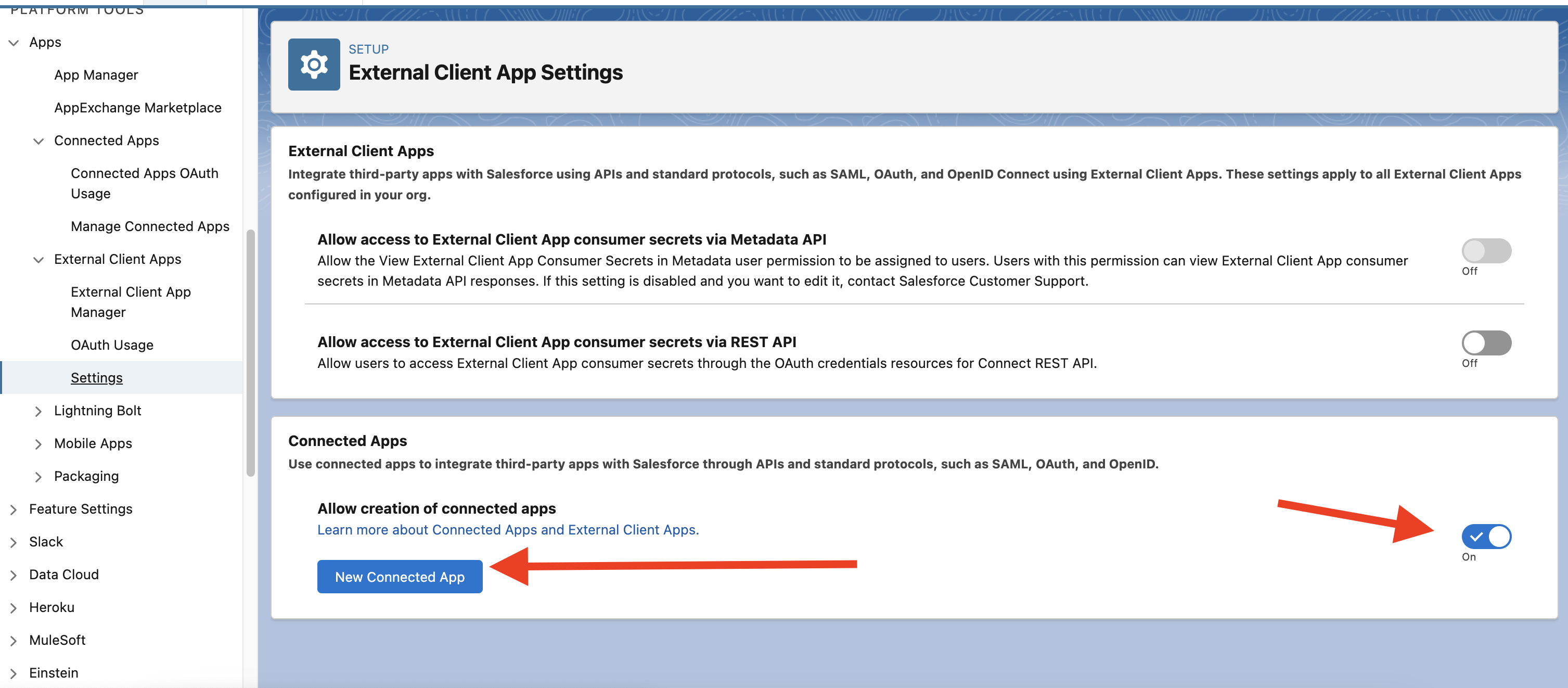Collapse the Apps tree section
1568x688 pixels.
[x=14, y=43]
